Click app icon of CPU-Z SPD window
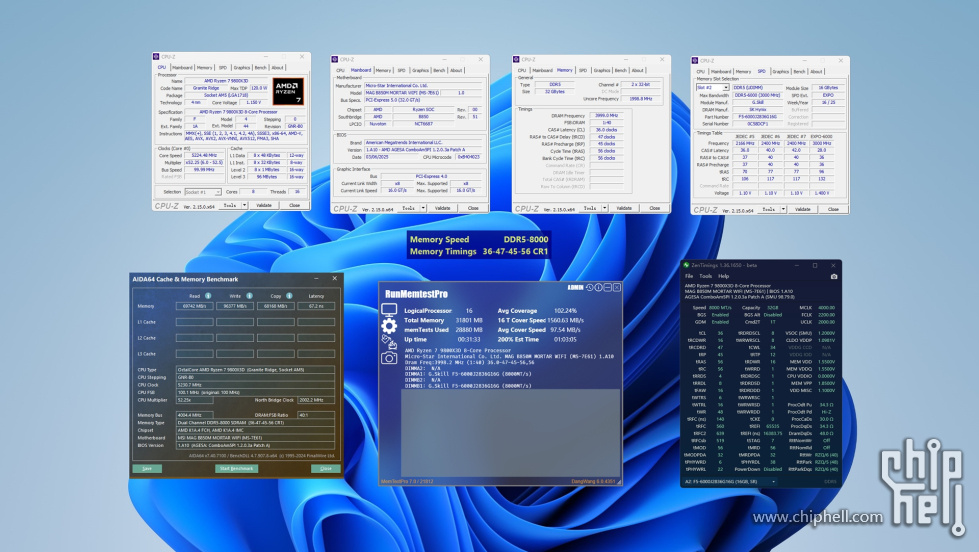 point(695,61)
